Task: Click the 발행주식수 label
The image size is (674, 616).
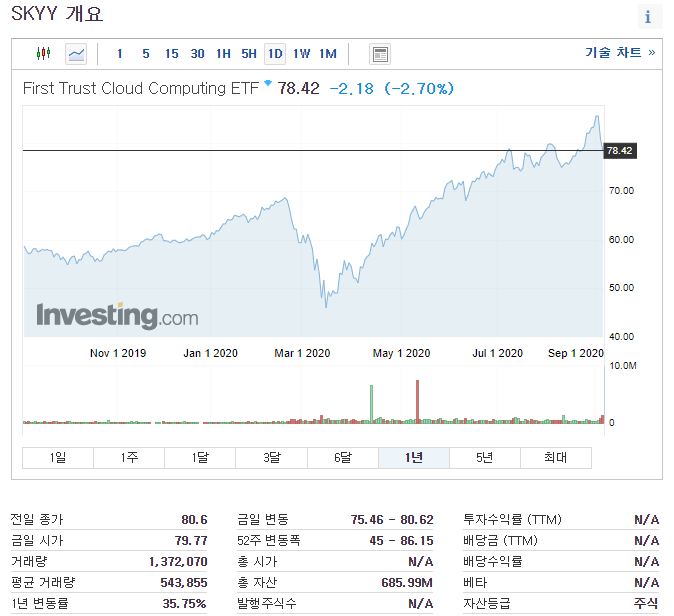Action: (x=267, y=604)
